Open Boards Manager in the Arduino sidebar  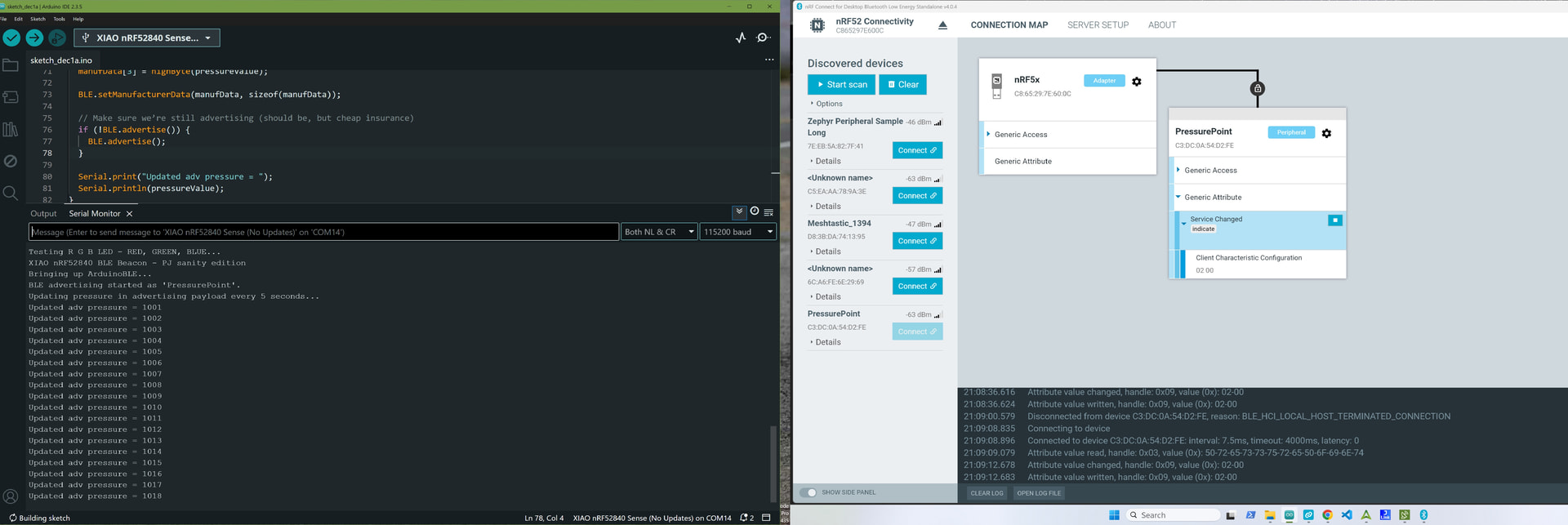pos(11,97)
